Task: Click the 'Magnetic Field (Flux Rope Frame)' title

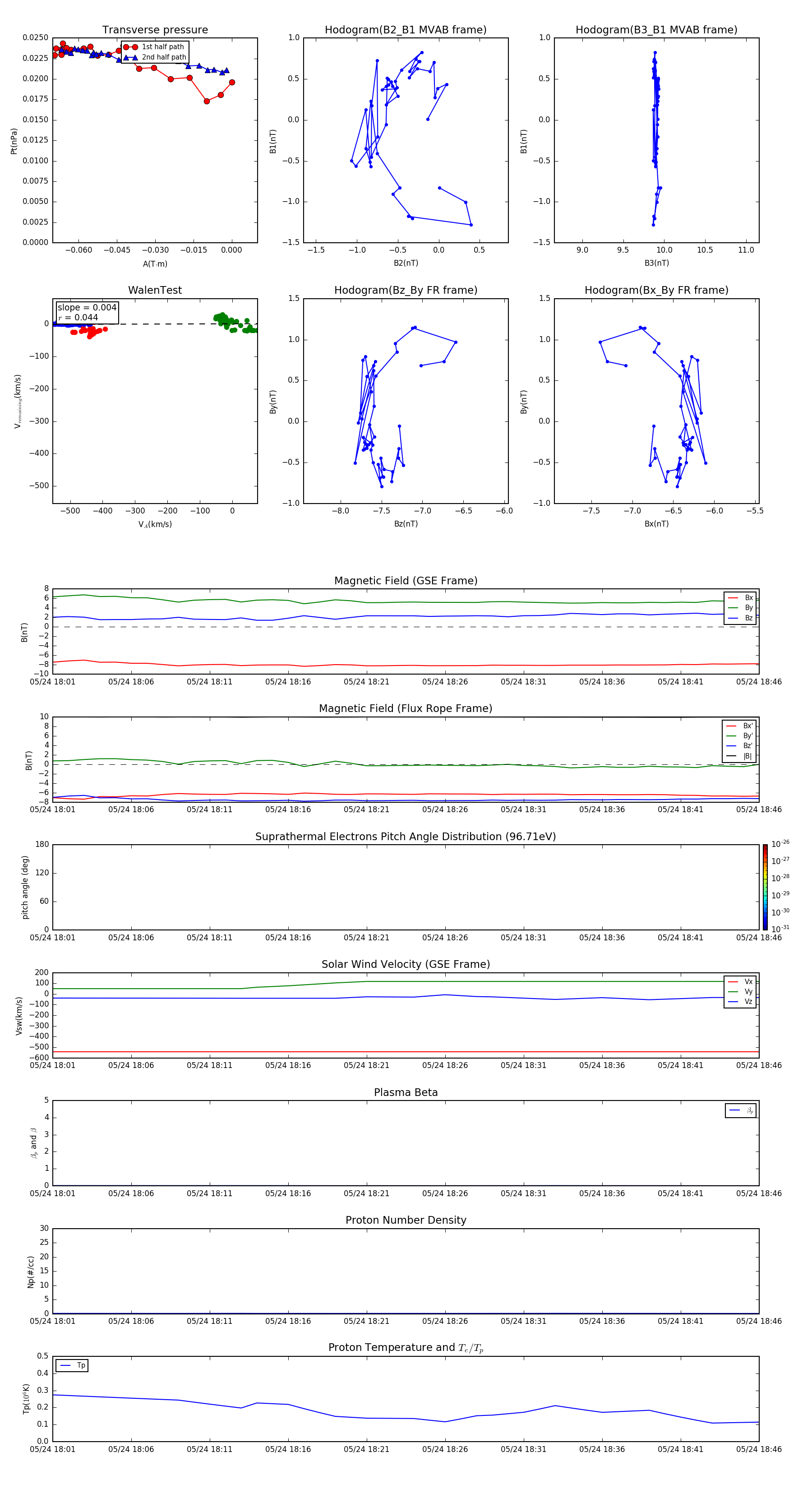Action: click(406, 709)
